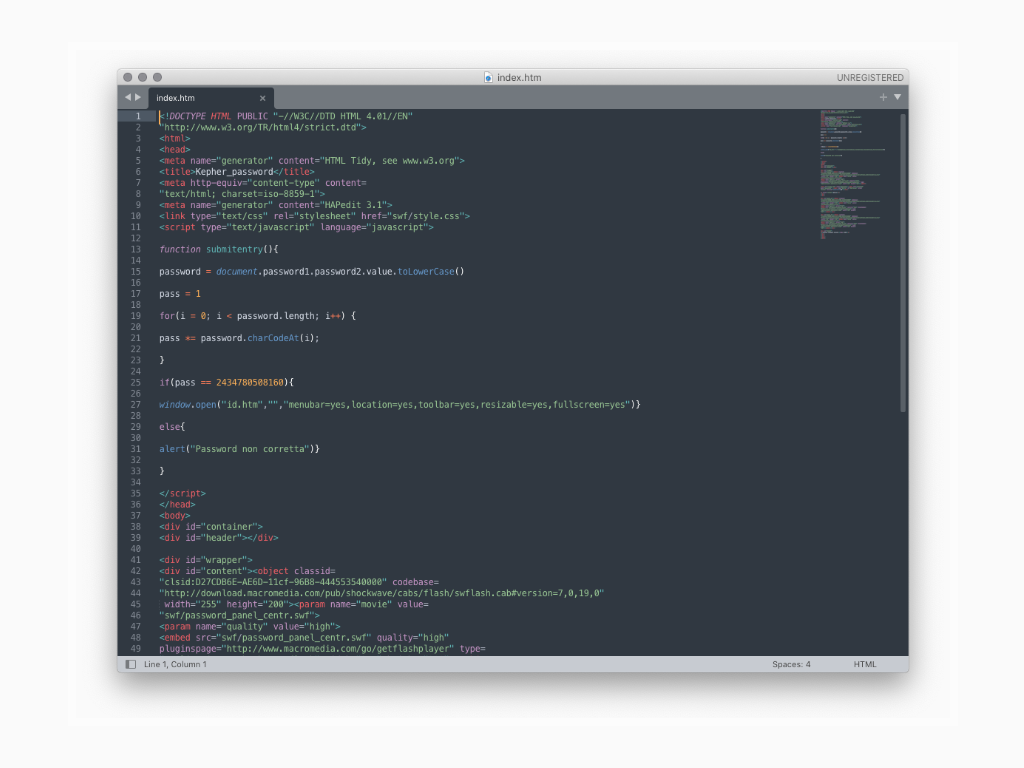Viewport: 1024px width, 768px height.
Task: Click the minimize window button
Action: pos(142,77)
